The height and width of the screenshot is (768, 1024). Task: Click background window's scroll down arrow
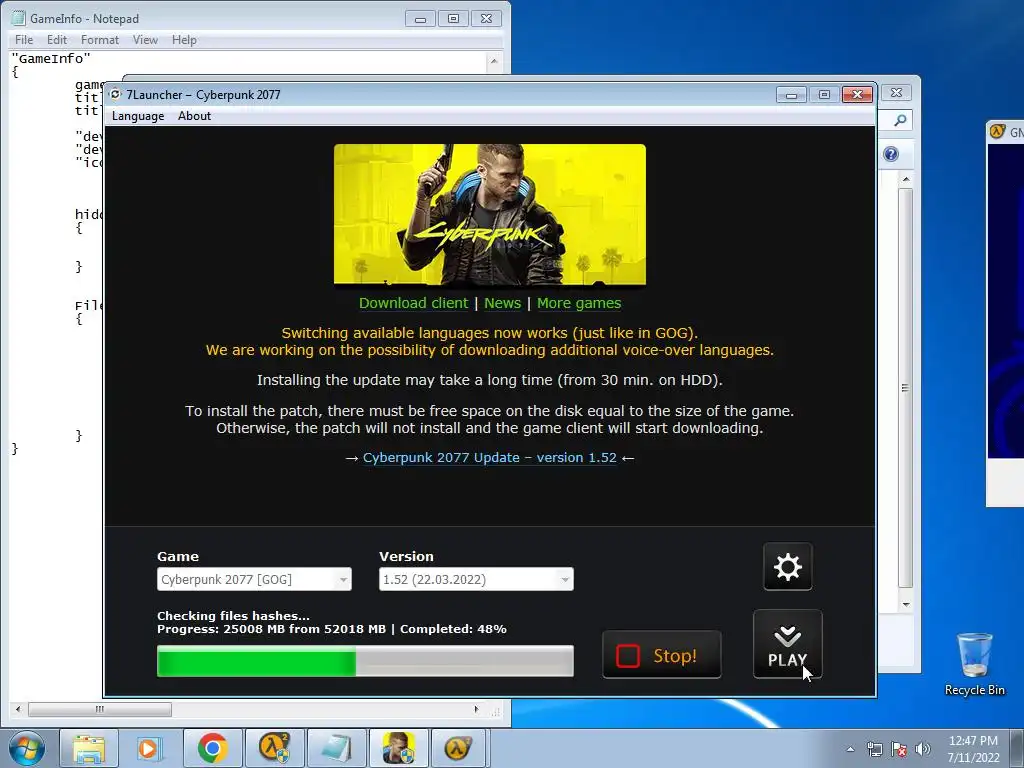click(906, 604)
